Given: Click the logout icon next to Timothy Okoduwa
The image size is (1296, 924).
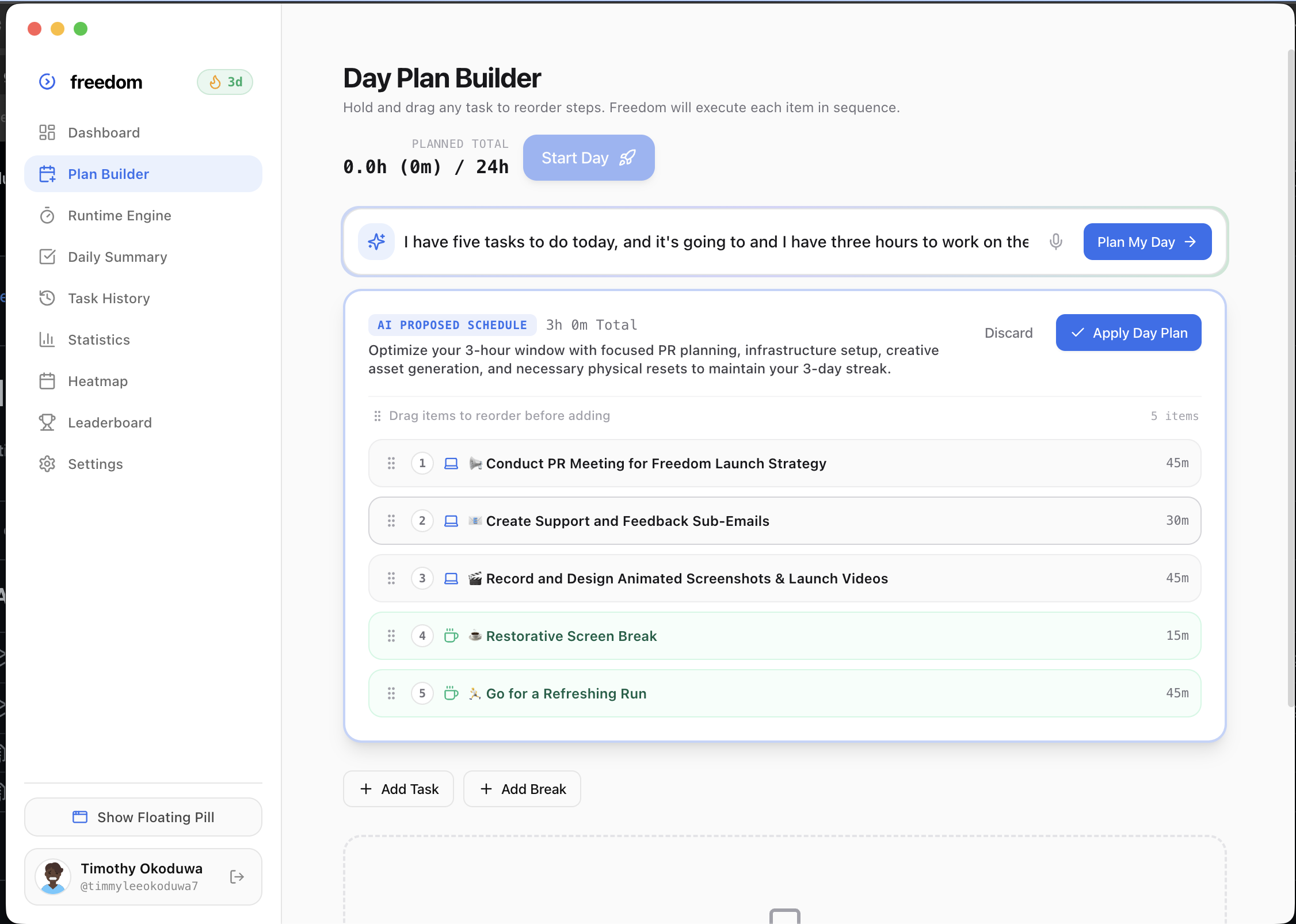Looking at the screenshot, I should pos(237,877).
